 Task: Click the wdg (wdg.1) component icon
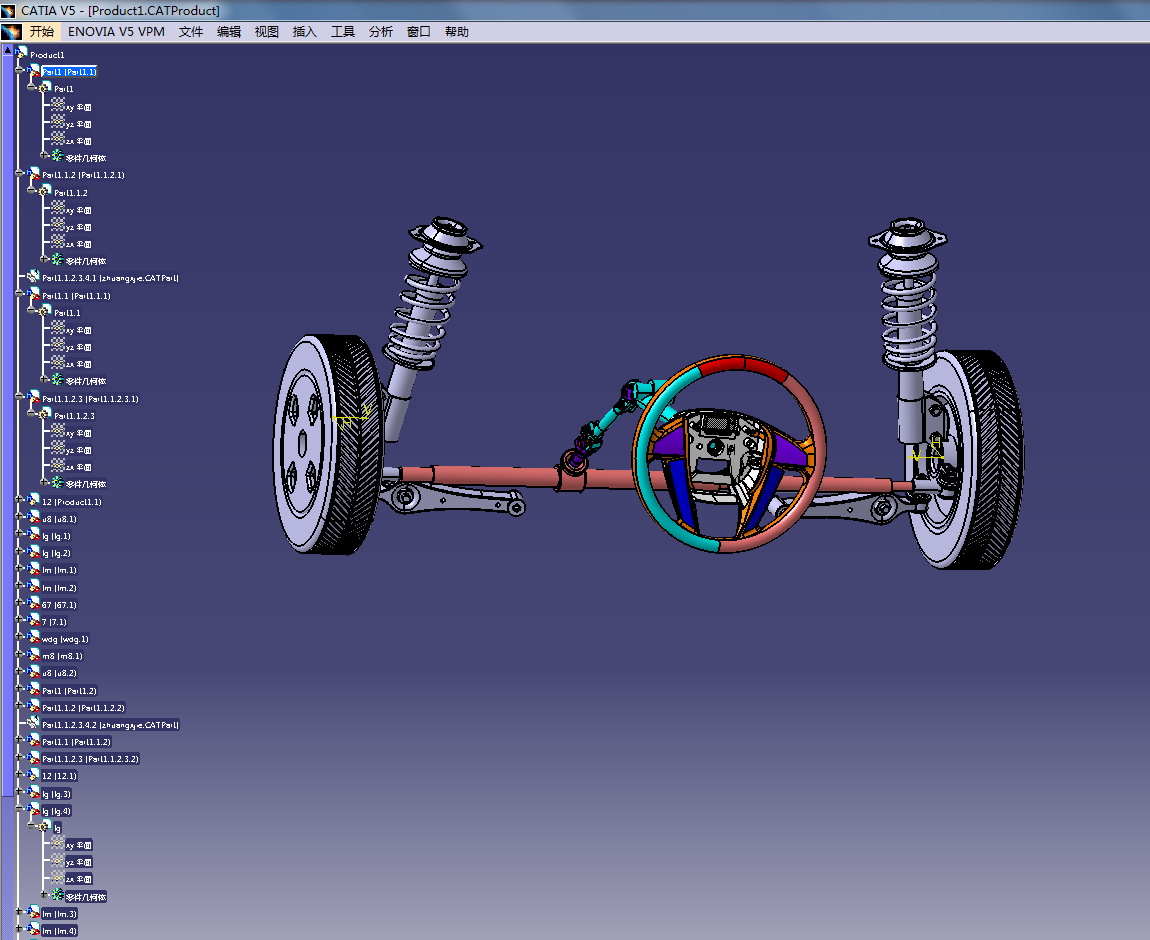[33, 638]
